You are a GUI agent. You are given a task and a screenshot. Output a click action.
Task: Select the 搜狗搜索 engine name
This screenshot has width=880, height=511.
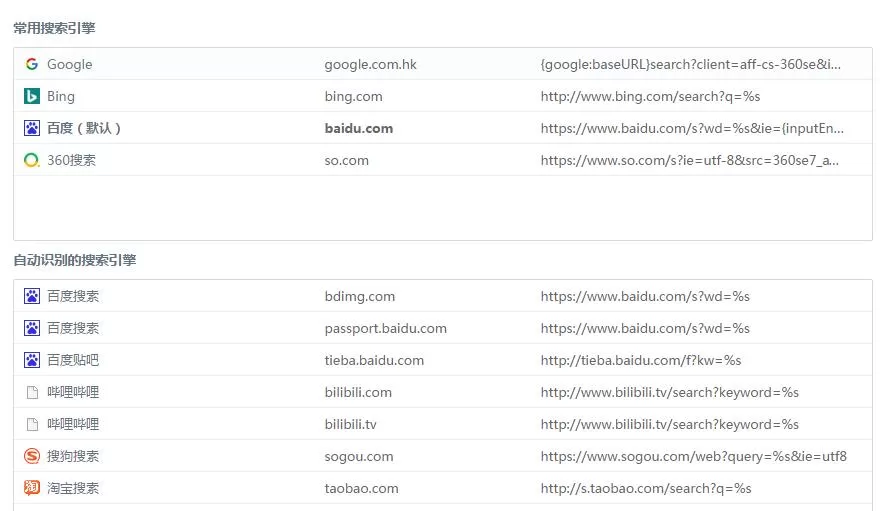click(x=73, y=456)
